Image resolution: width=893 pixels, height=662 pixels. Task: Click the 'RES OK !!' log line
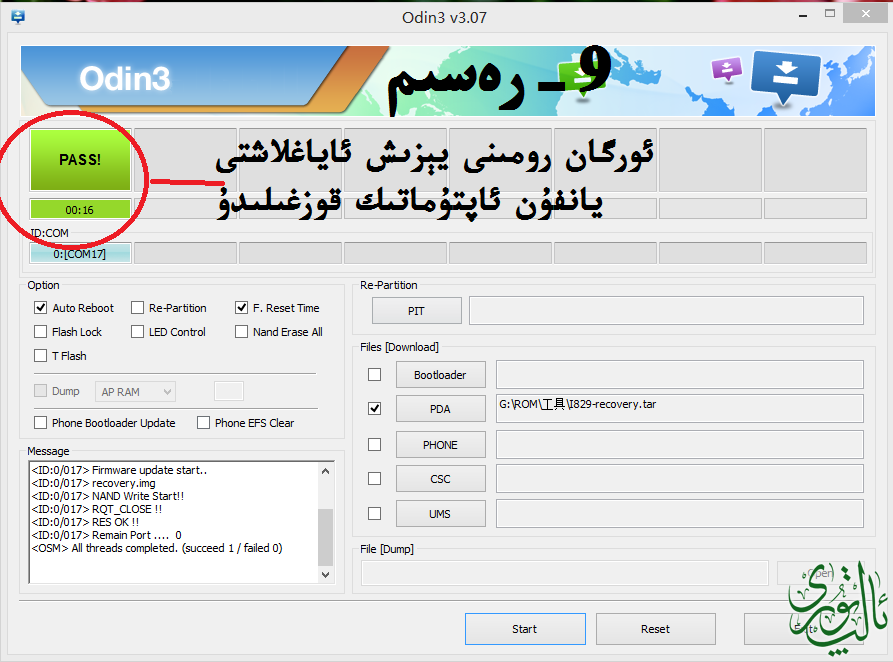point(85,522)
